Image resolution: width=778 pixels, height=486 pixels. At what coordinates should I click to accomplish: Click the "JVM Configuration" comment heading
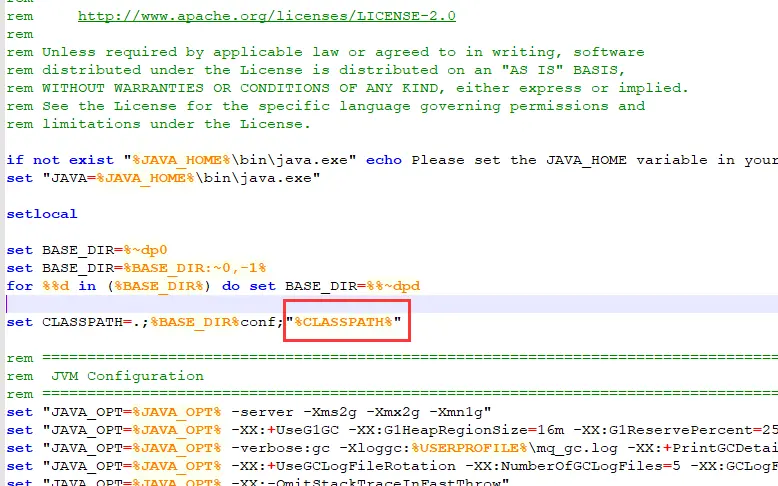tap(126, 376)
